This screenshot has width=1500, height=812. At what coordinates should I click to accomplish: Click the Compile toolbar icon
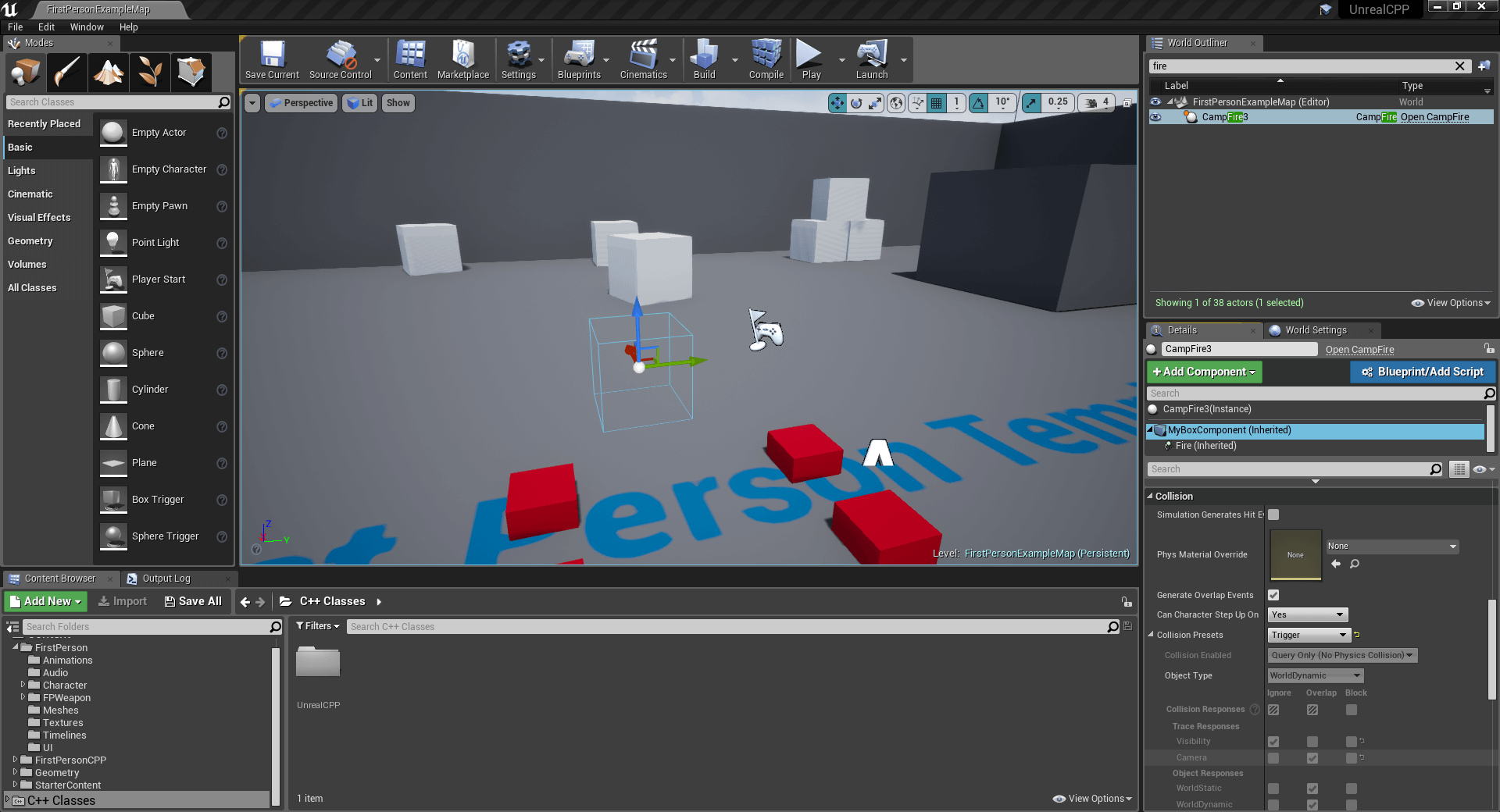766,60
